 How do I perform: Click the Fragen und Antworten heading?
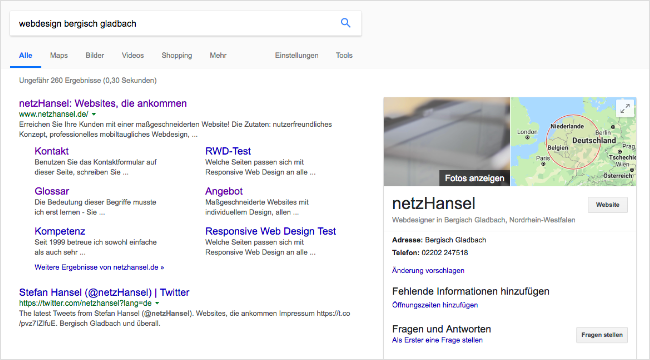pos(441,329)
